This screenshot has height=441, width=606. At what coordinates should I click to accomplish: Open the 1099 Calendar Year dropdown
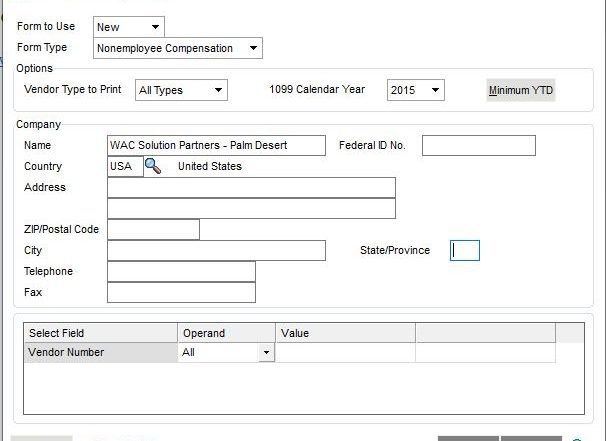pos(416,90)
